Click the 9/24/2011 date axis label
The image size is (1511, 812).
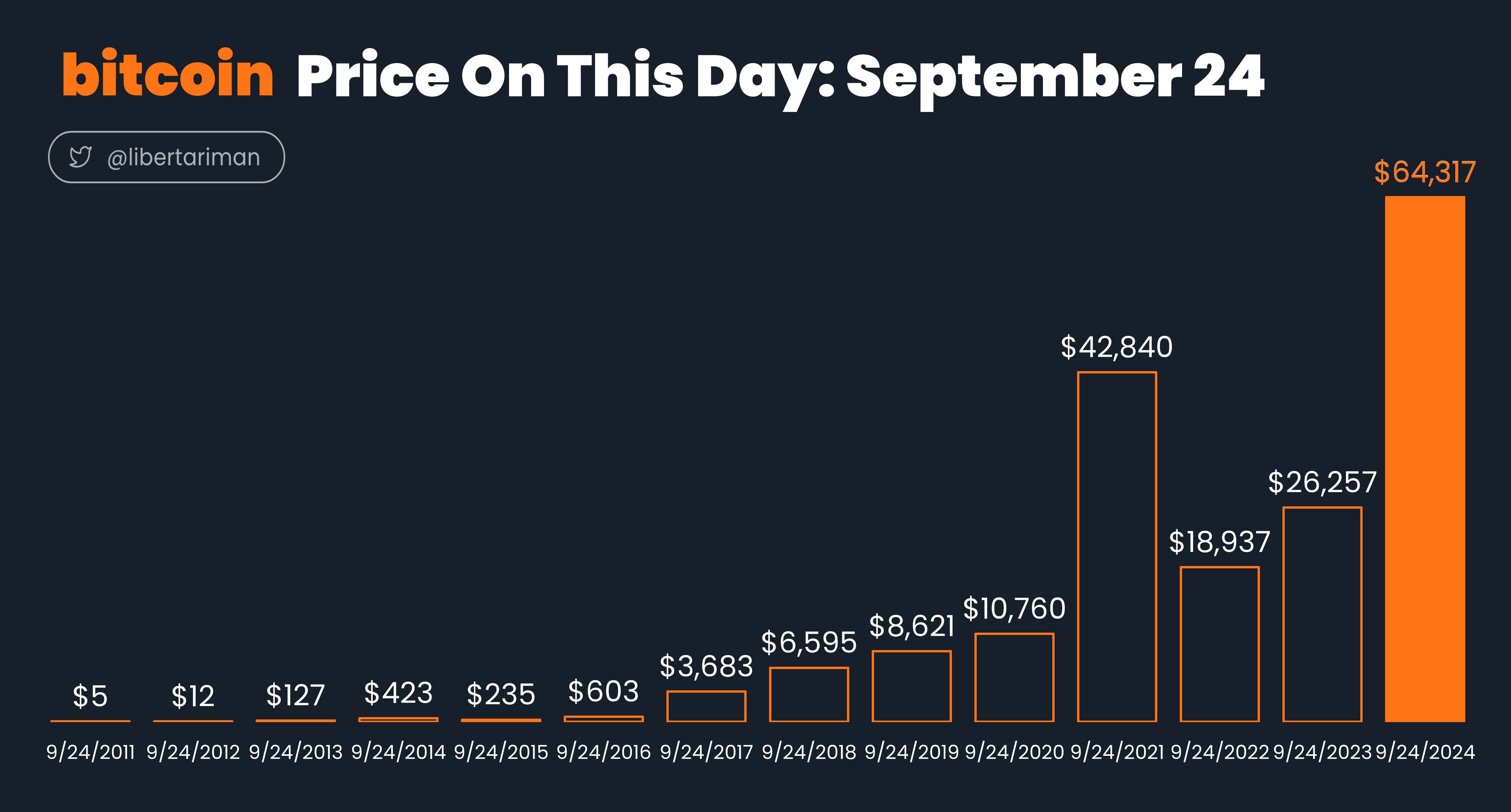click(x=90, y=752)
